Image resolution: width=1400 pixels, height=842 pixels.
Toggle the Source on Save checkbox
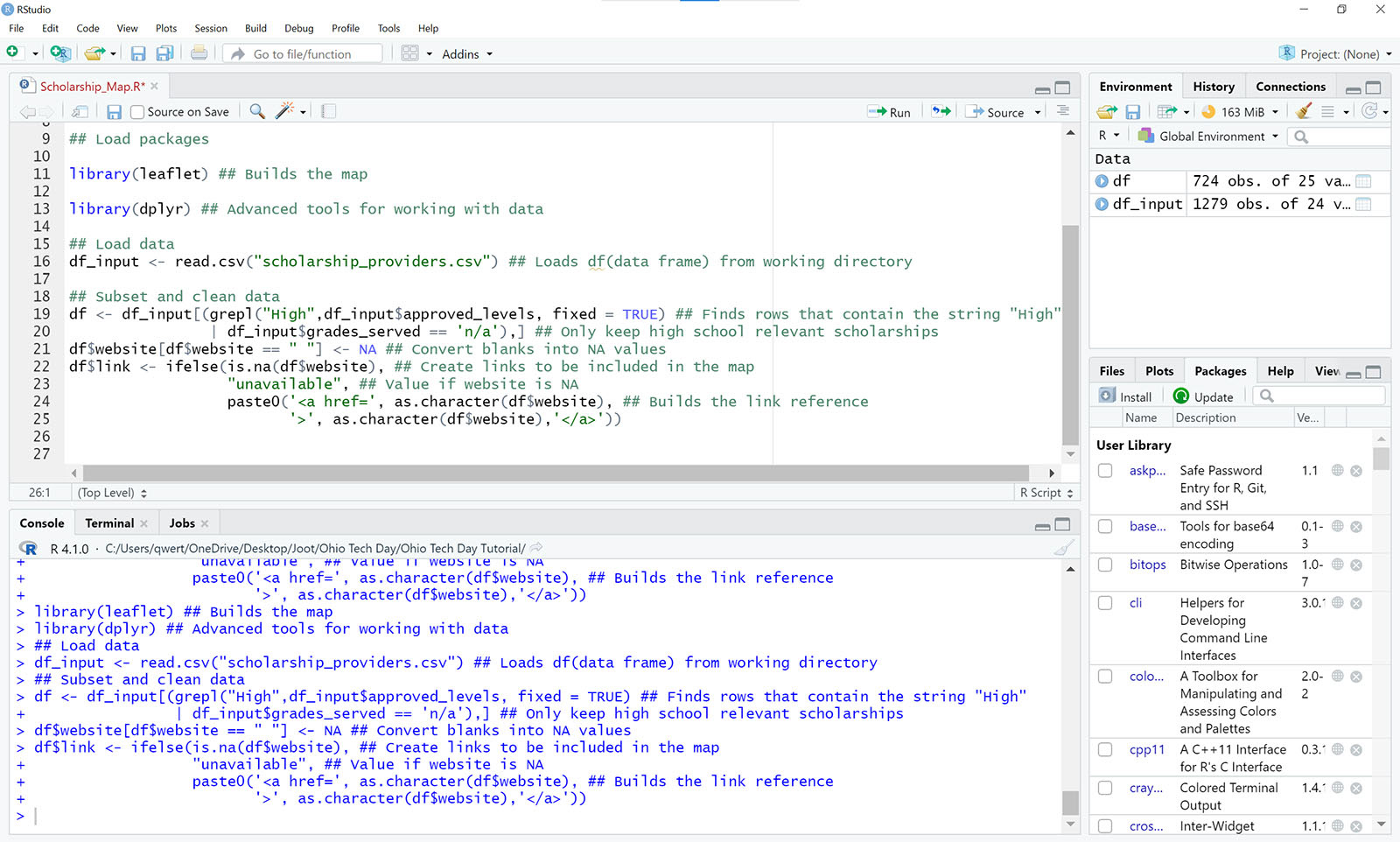pos(137,112)
